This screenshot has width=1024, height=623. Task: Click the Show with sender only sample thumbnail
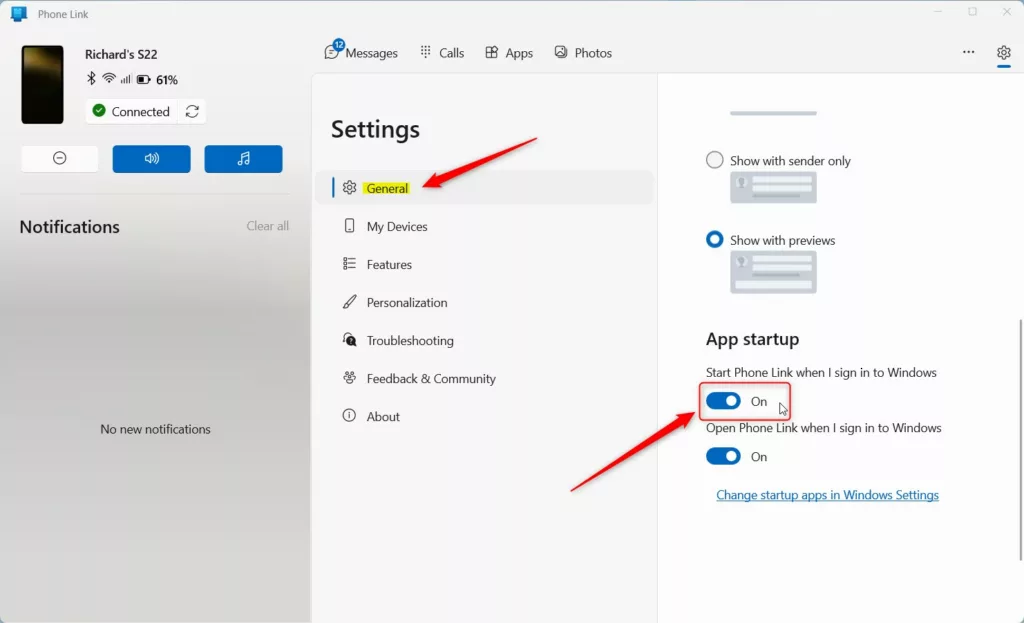[x=773, y=187]
